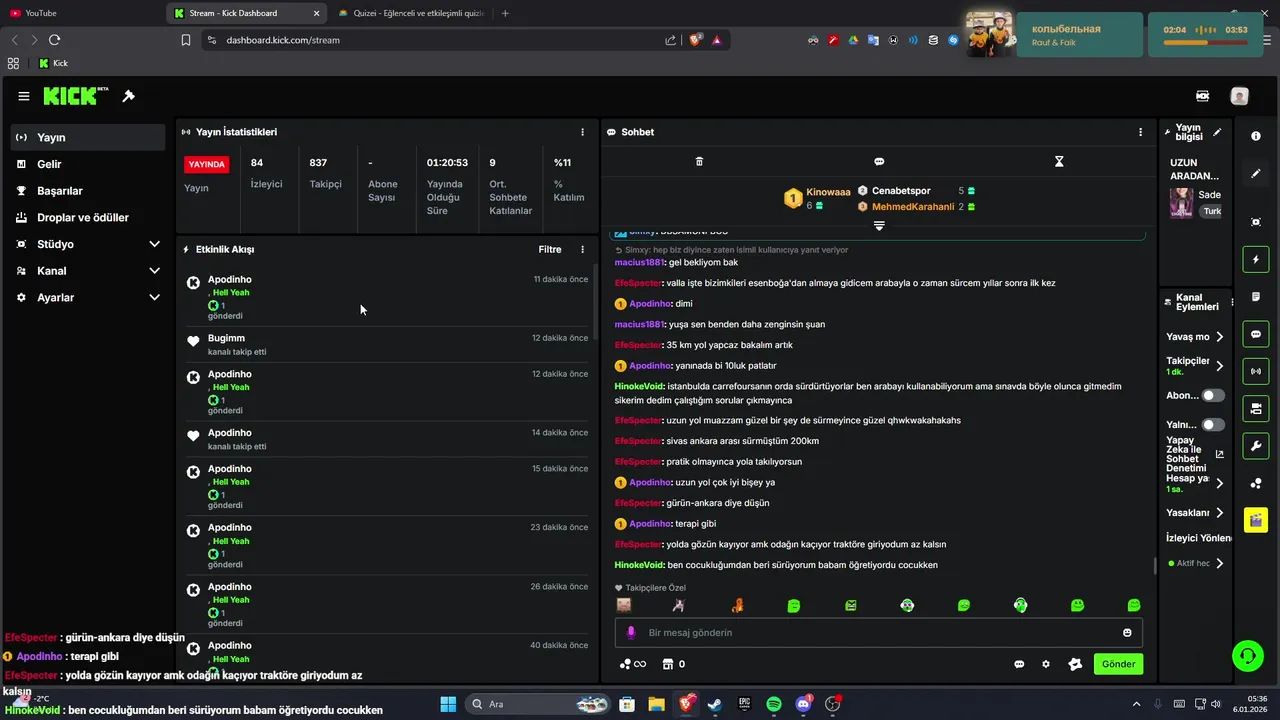Image resolution: width=1280 pixels, height=720 pixels.
Task: Open the hamburger menu beside the Kick logo
Action: click(x=24, y=96)
